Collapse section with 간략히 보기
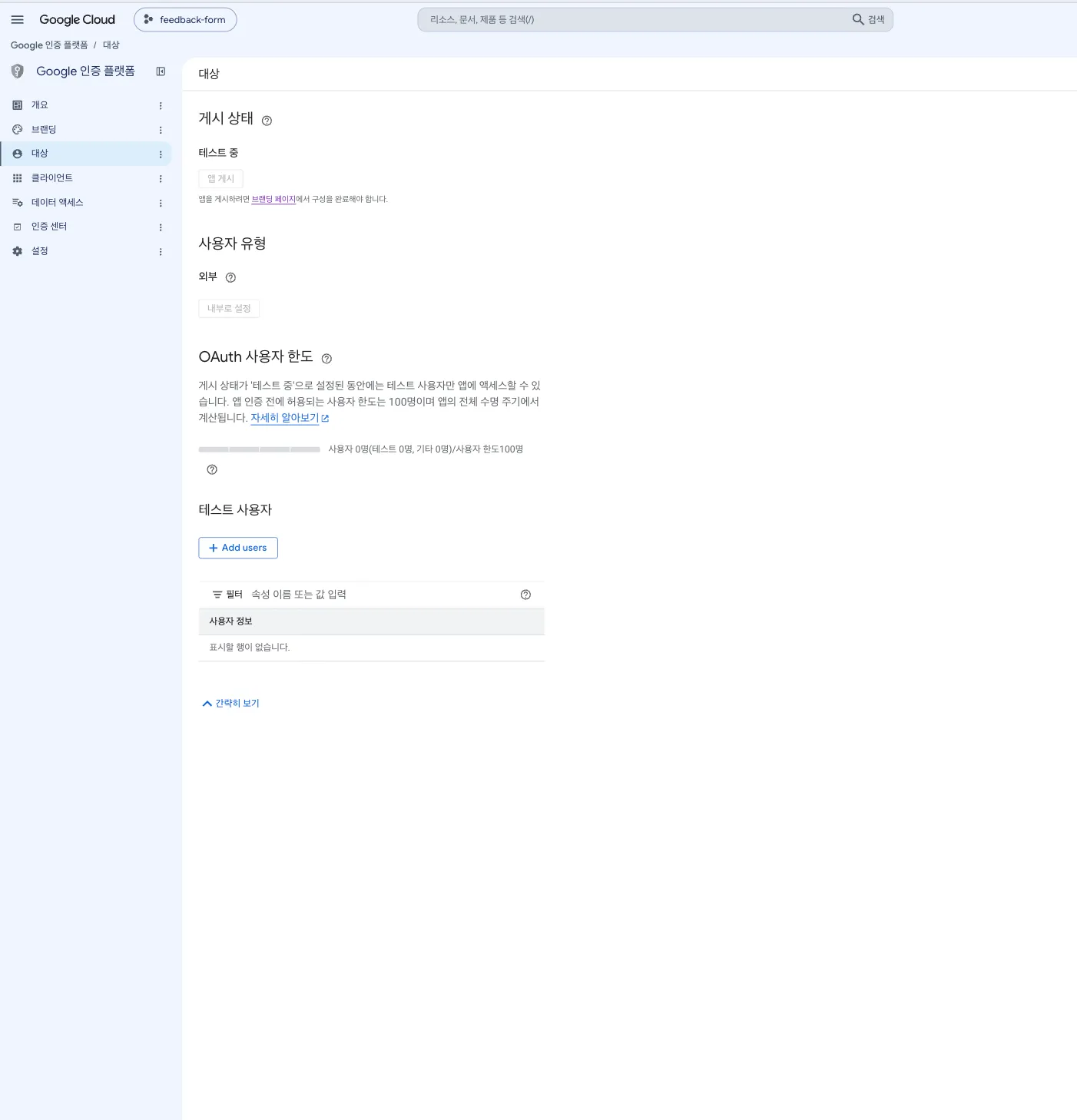Viewport: 1077px width, 1120px height. click(x=230, y=704)
